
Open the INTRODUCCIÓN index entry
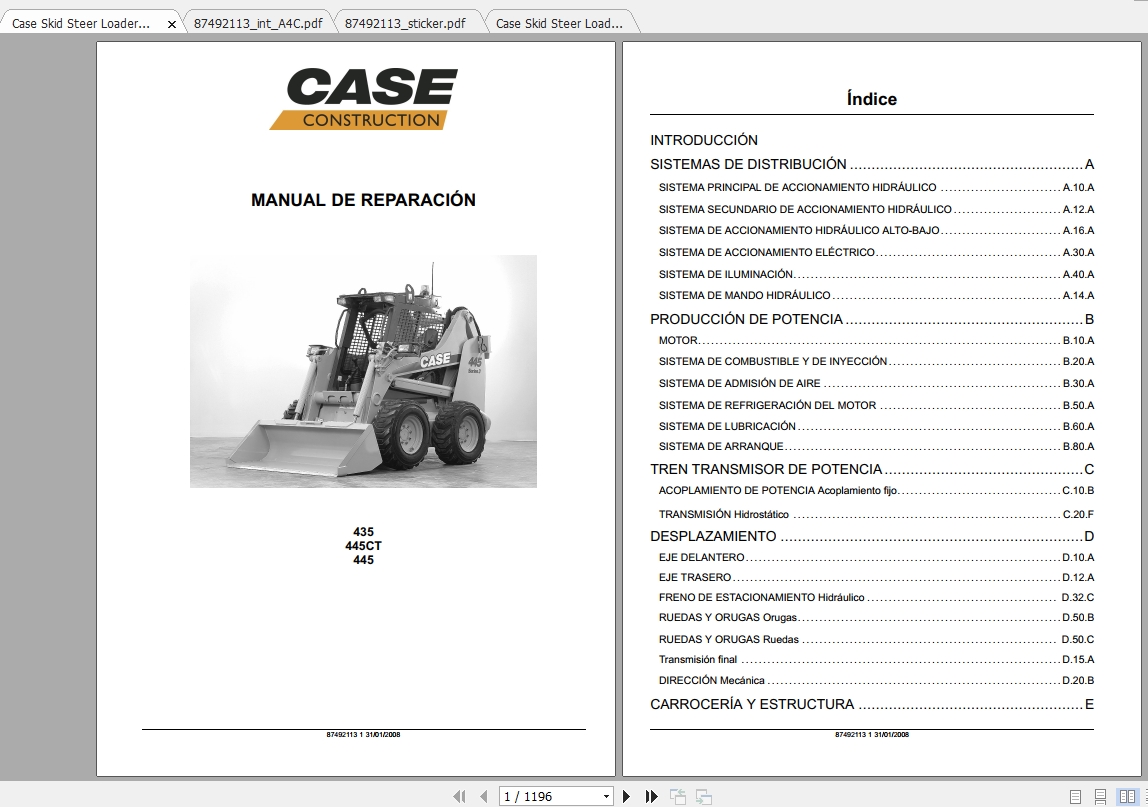704,140
